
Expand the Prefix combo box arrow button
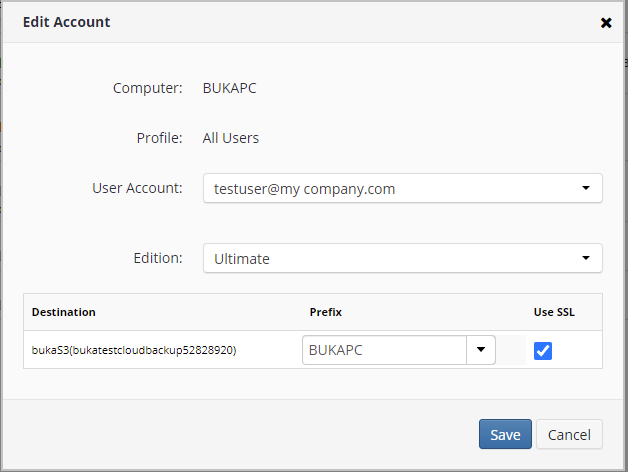point(481,350)
